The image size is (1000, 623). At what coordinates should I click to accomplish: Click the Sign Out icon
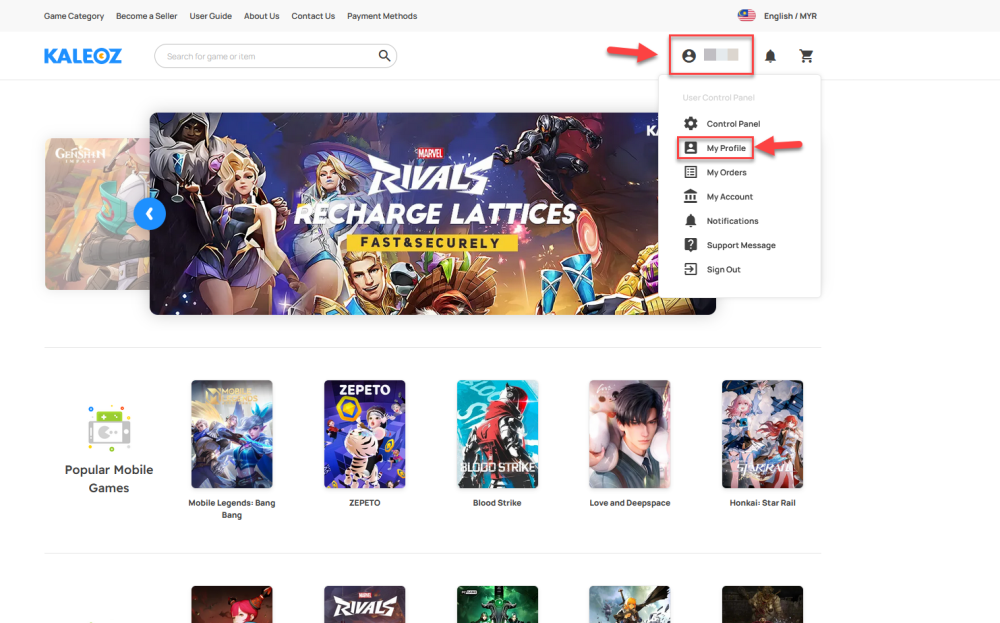(x=690, y=270)
